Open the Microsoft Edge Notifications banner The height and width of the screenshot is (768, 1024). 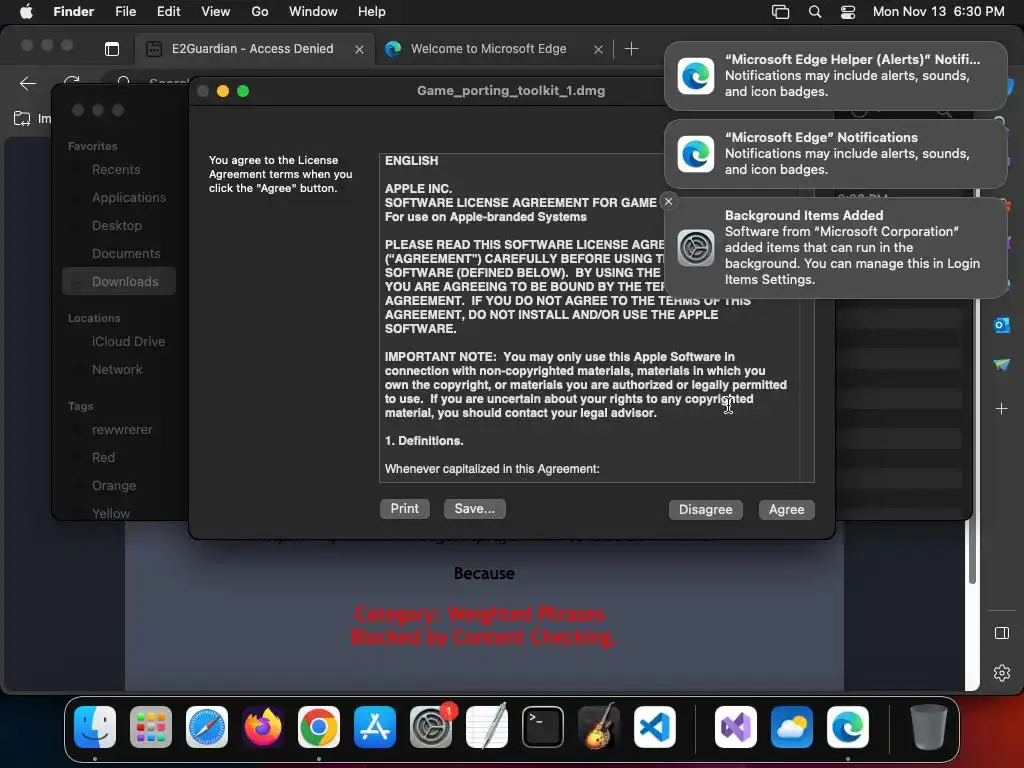(x=835, y=153)
